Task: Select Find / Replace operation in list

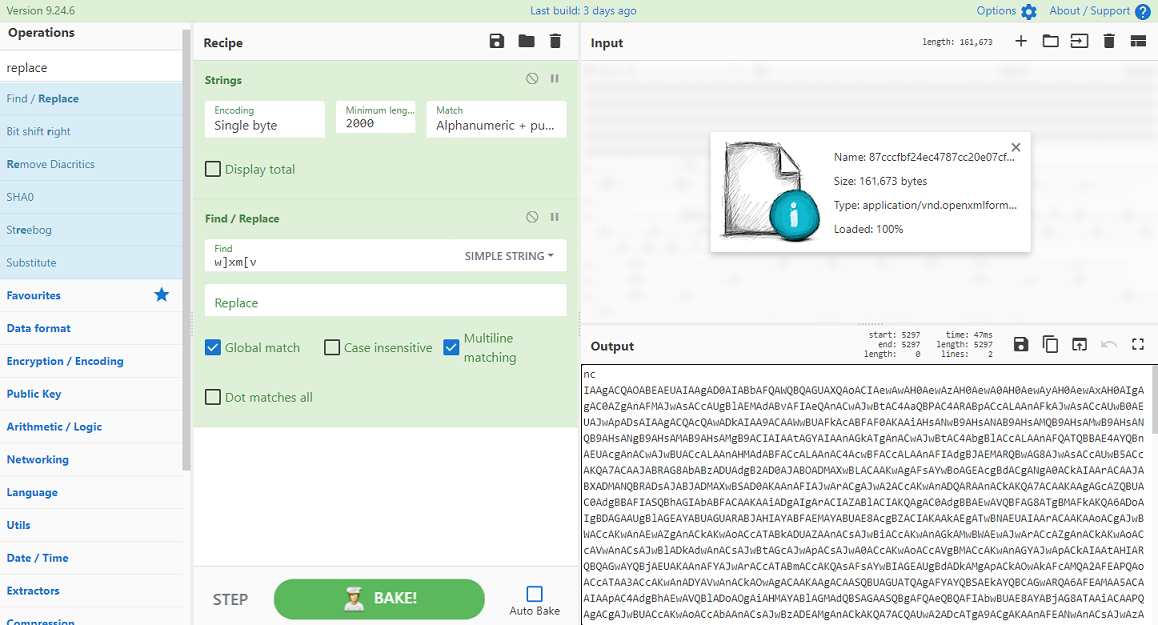Action: (x=91, y=98)
